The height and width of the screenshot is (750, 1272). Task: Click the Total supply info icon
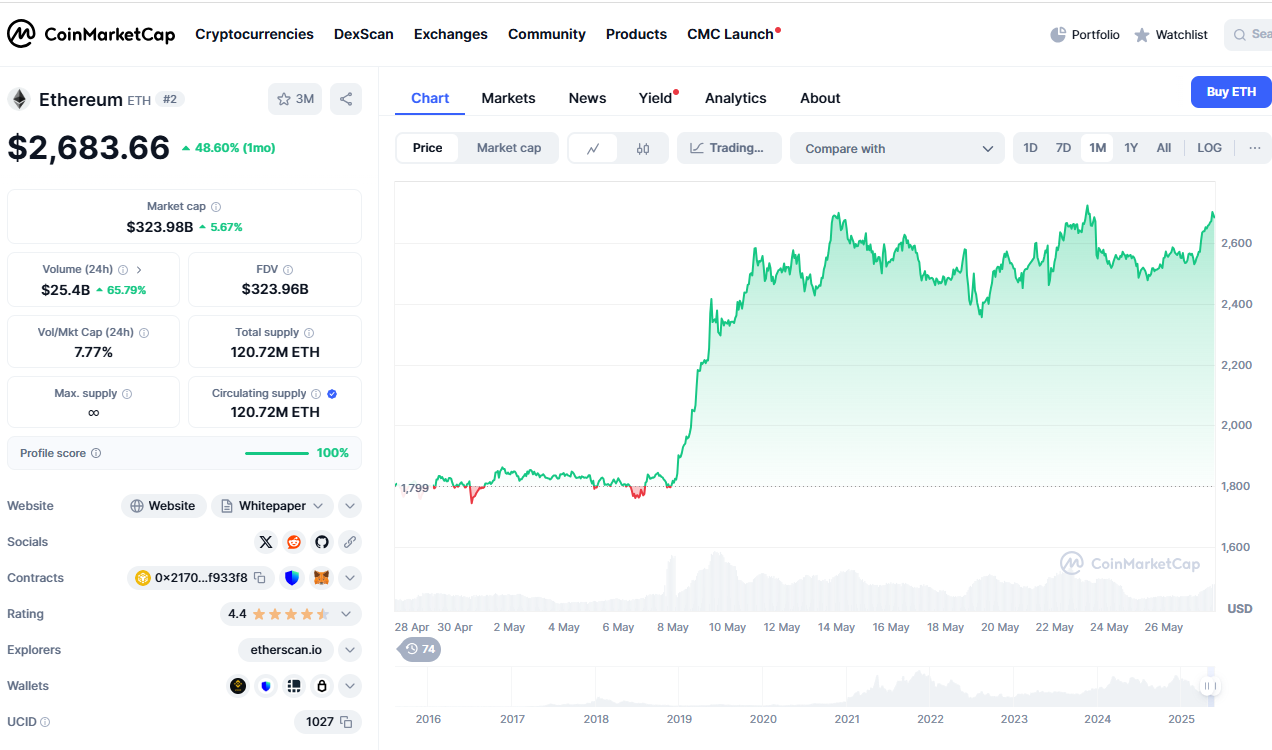(x=309, y=333)
